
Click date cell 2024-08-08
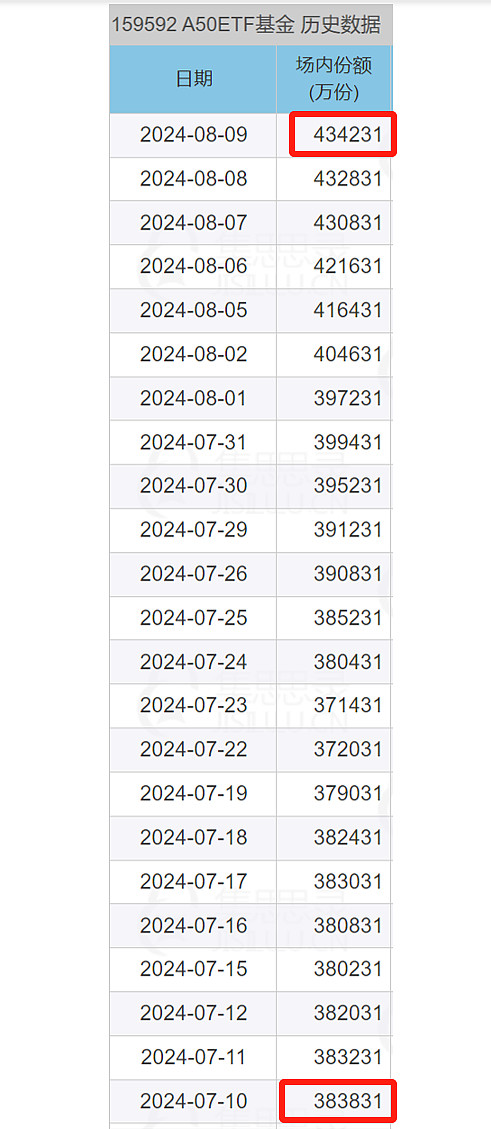[193, 179]
